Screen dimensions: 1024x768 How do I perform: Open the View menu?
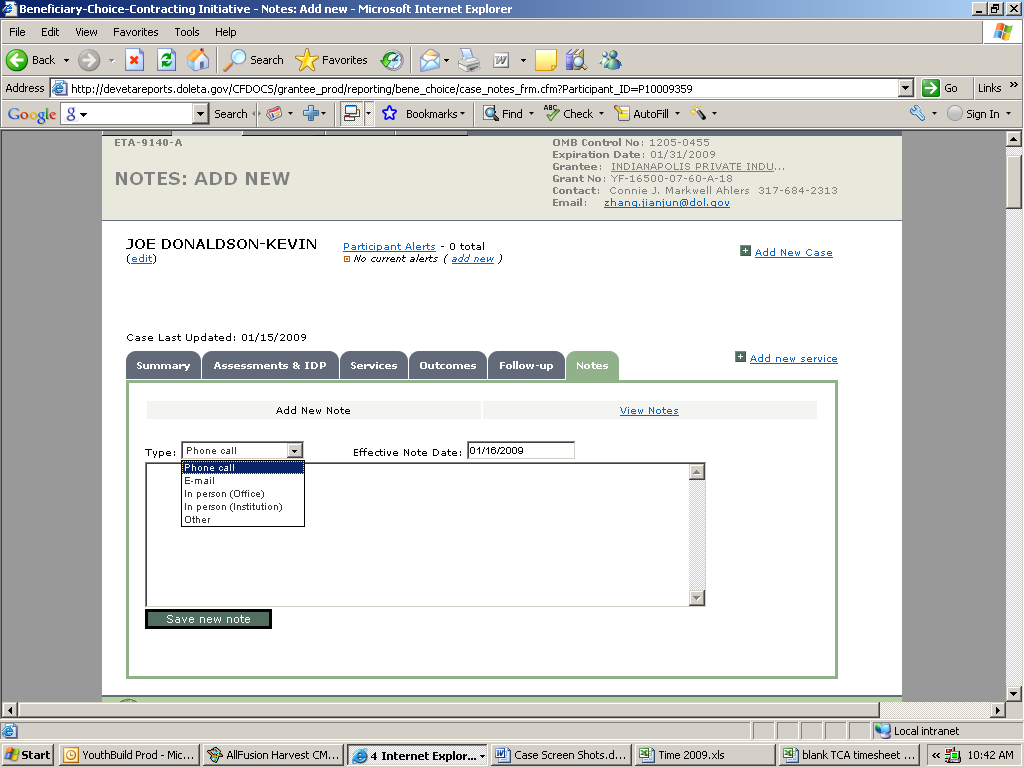(x=86, y=32)
